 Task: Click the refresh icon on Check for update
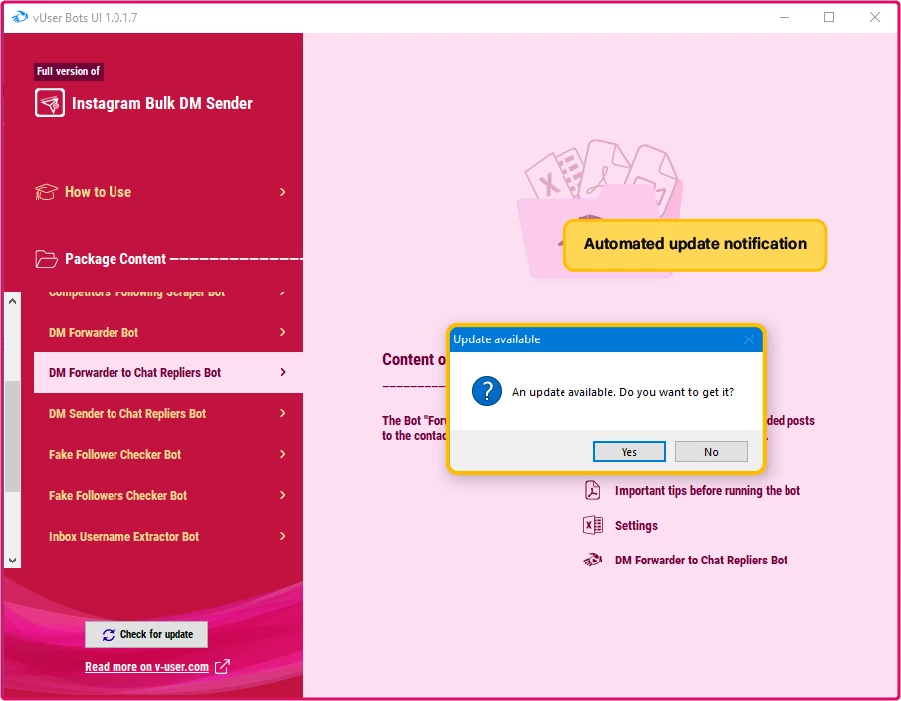point(109,634)
